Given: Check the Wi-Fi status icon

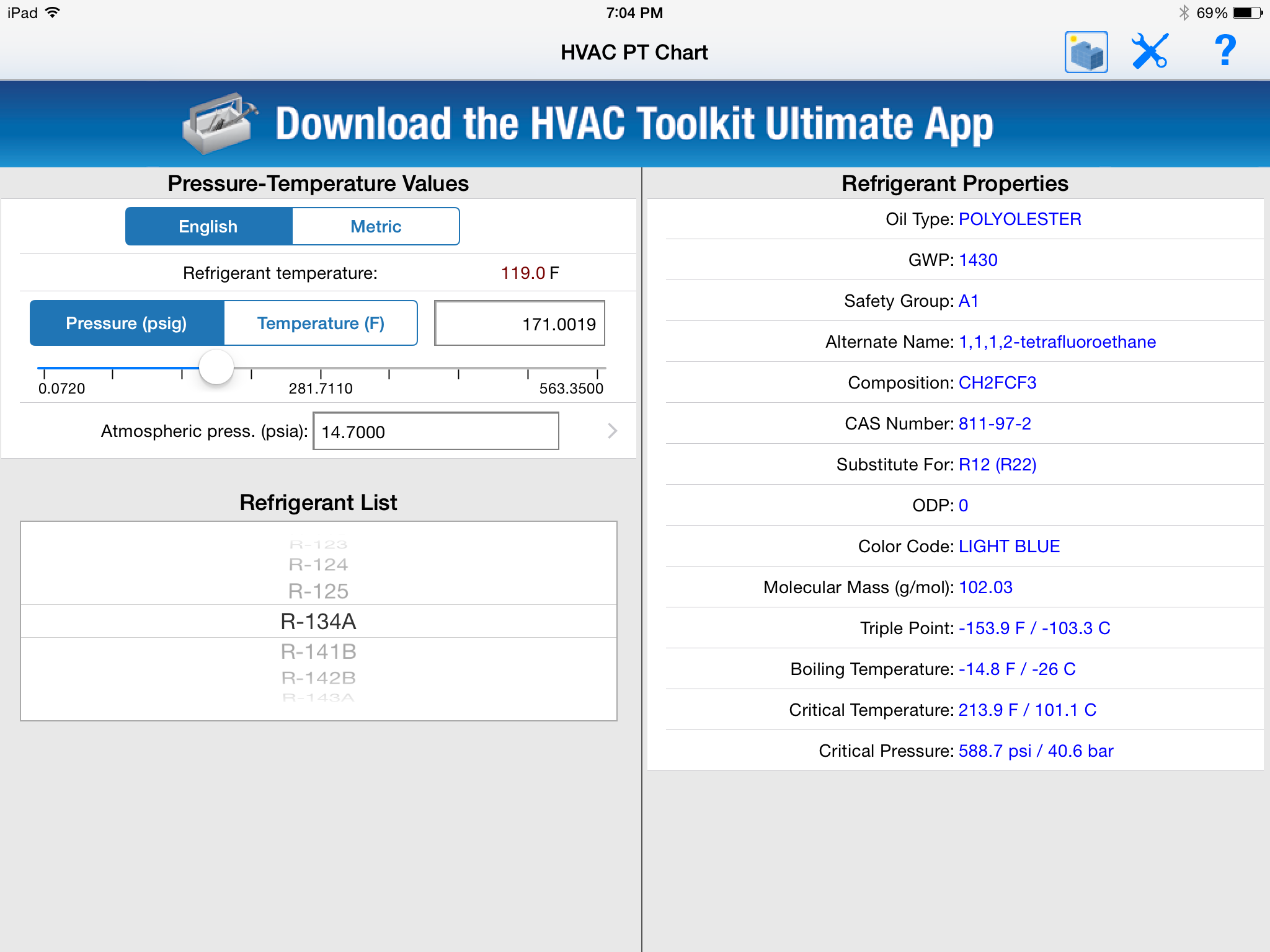Looking at the screenshot, I should (53, 12).
